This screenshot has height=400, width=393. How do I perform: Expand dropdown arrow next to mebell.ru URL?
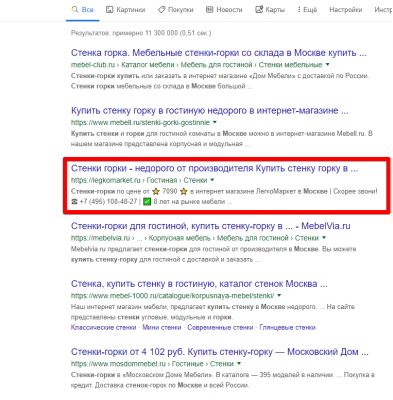[x=215, y=122]
